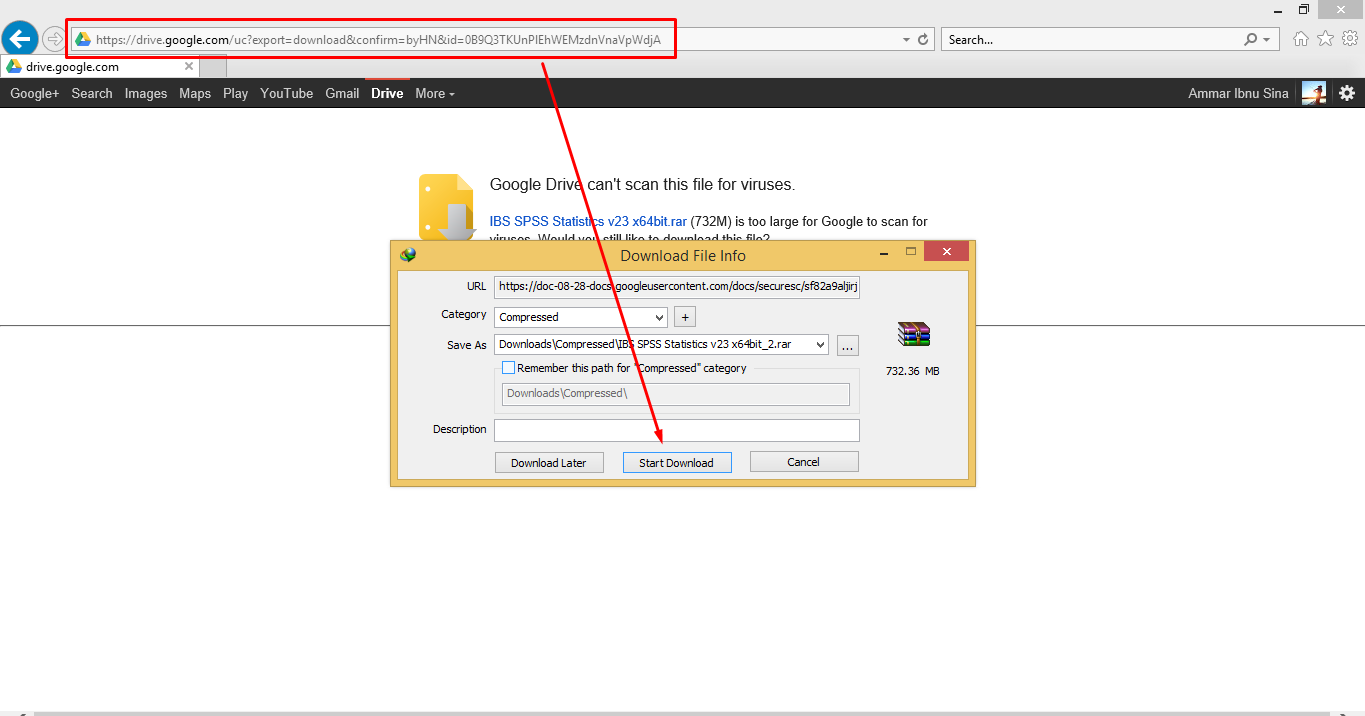Expand the search provider dropdown arrow
Image resolution: width=1365 pixels, height=716 pixels.
[1267, 40]
